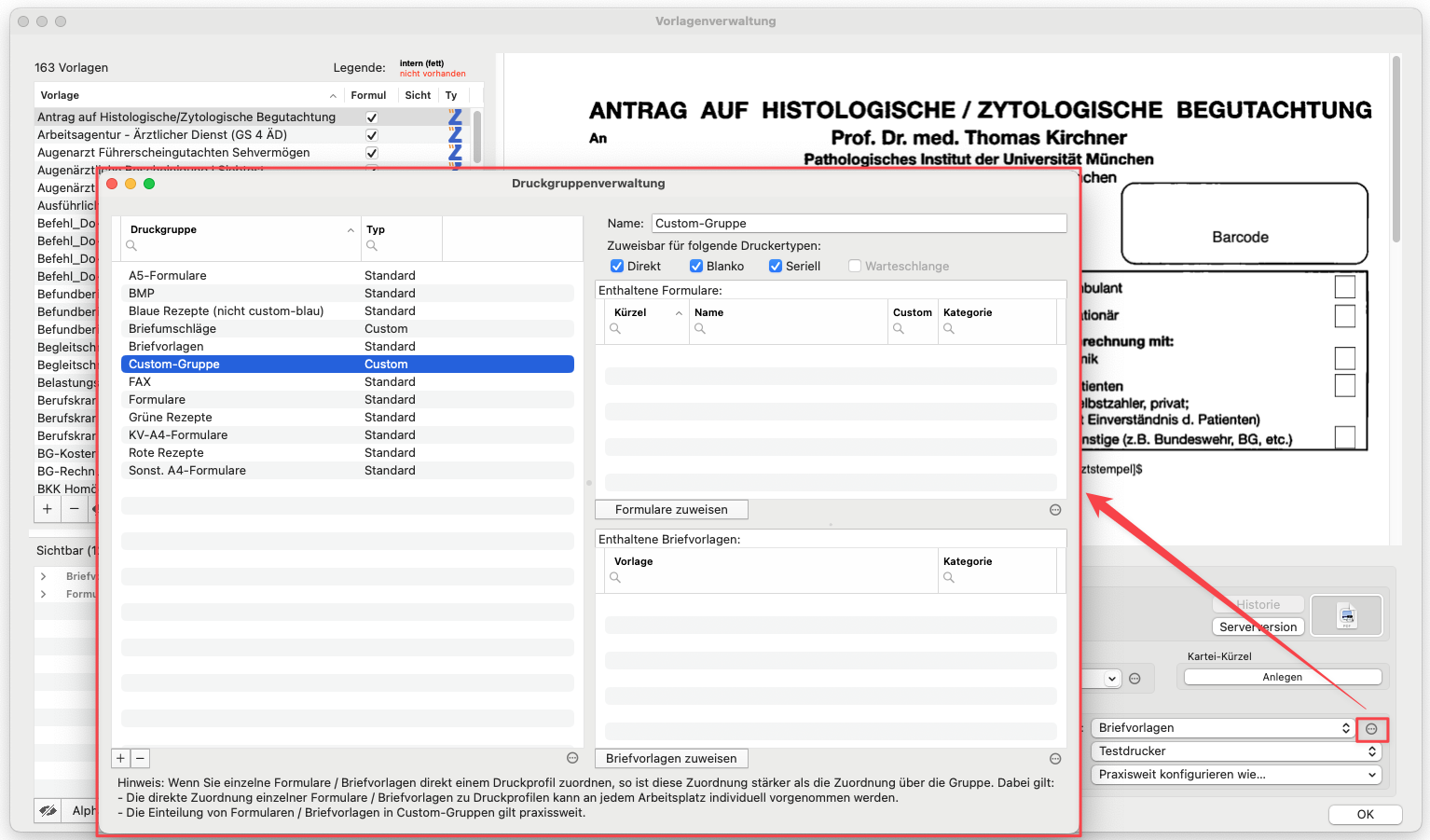This screenshot has height=840, width=1430.
Task: Click the OK button in Vorlagenverwaltung
Action: pos(1365,815)
